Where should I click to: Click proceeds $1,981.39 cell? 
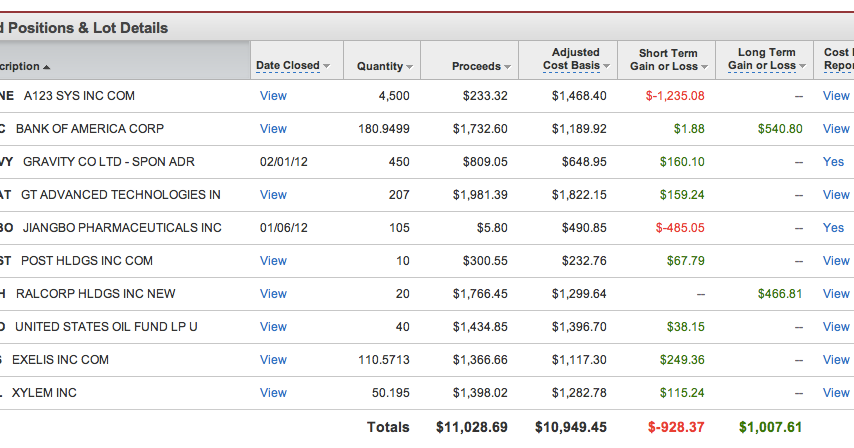(480, 195)
